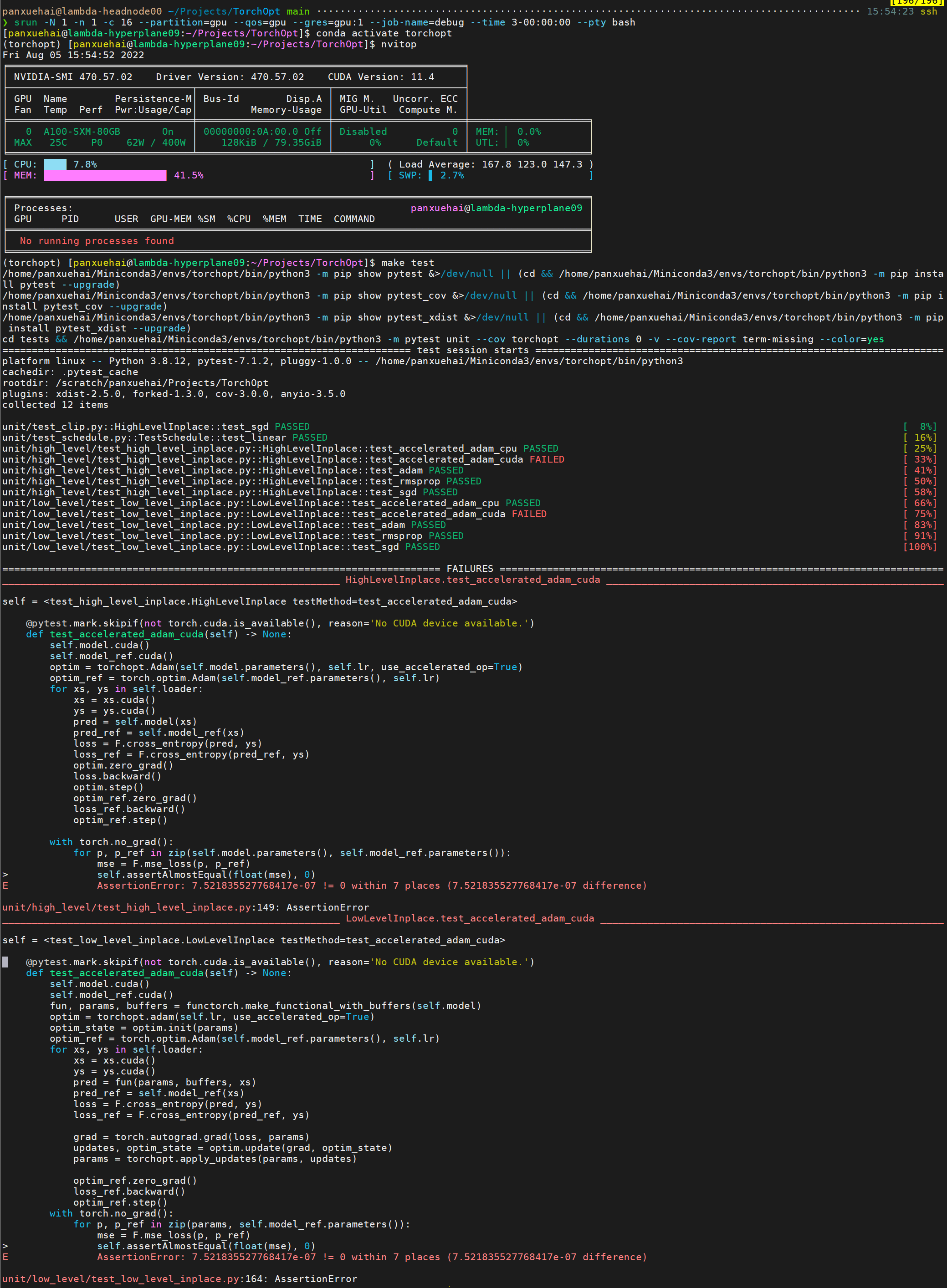Click the LowLevelInplace.test_accelerated_adam_cuda failure header

[470, 918]
